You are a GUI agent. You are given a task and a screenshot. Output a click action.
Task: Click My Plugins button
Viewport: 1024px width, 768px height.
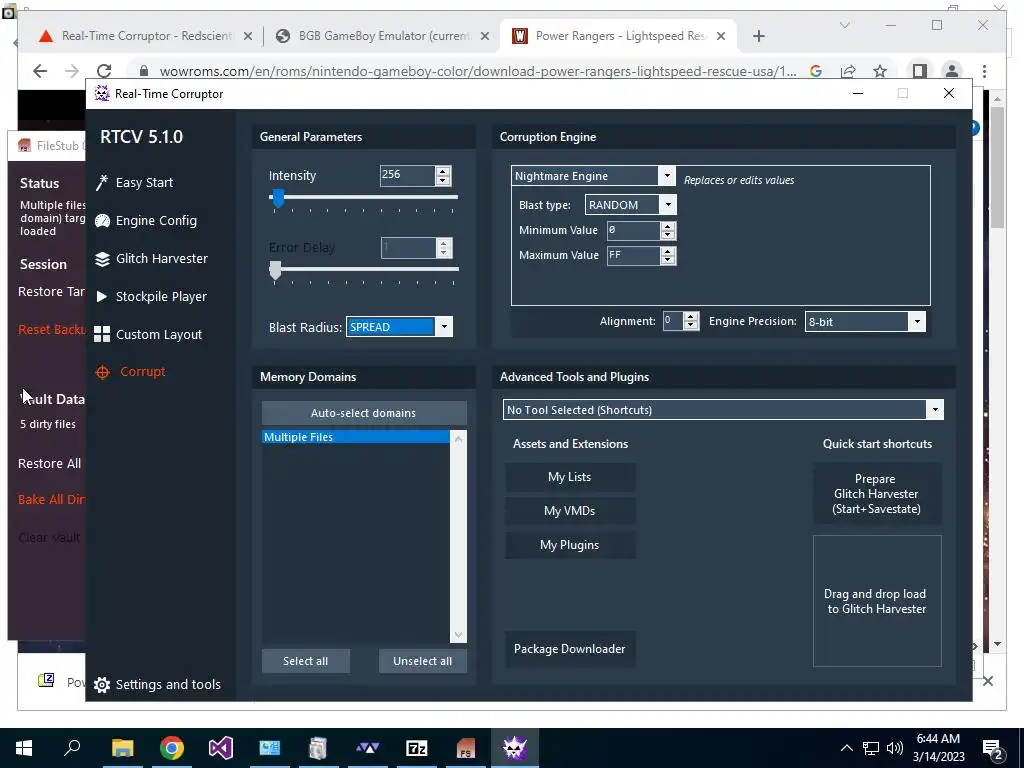point(569,545)
